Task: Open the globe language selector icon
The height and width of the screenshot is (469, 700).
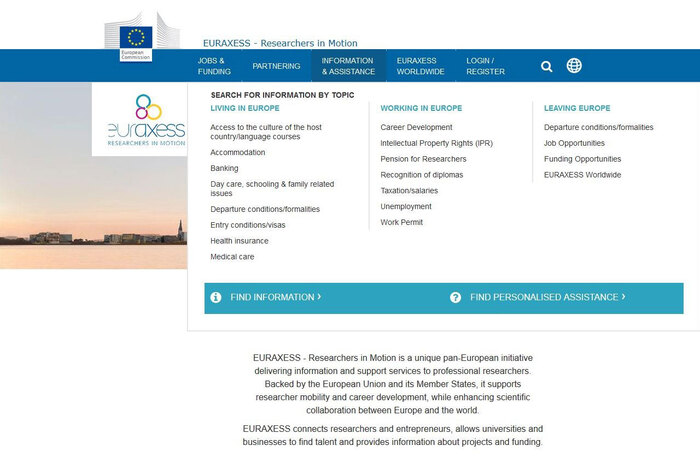Action: click(x=574, y=66)
